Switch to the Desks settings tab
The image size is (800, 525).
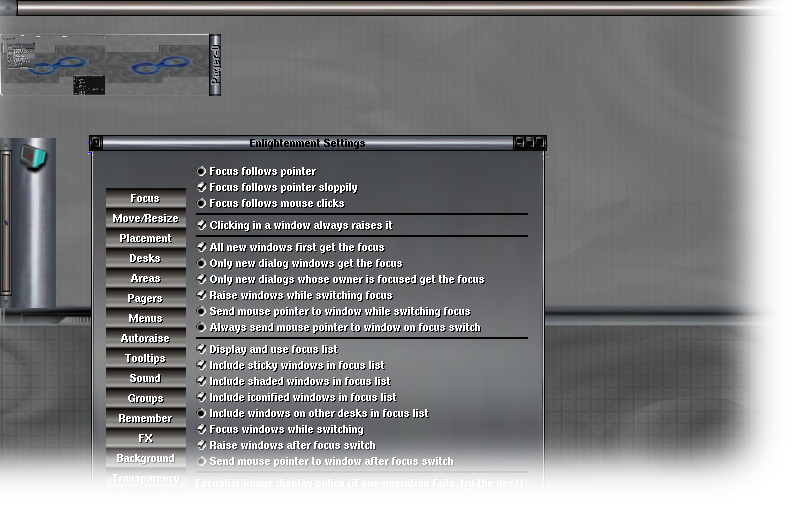pos(145,258)
